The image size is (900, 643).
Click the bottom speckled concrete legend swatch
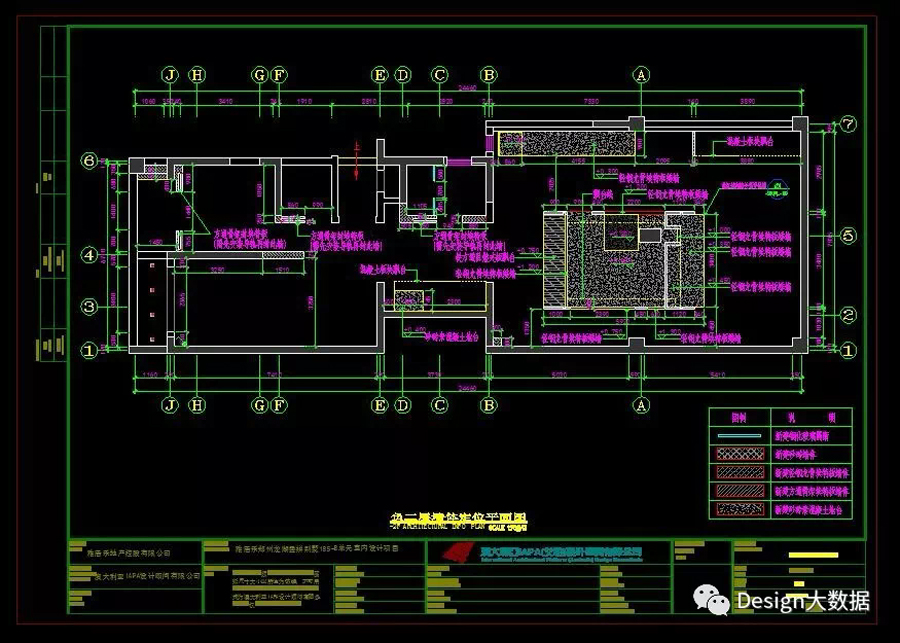(x=740, y=510)
